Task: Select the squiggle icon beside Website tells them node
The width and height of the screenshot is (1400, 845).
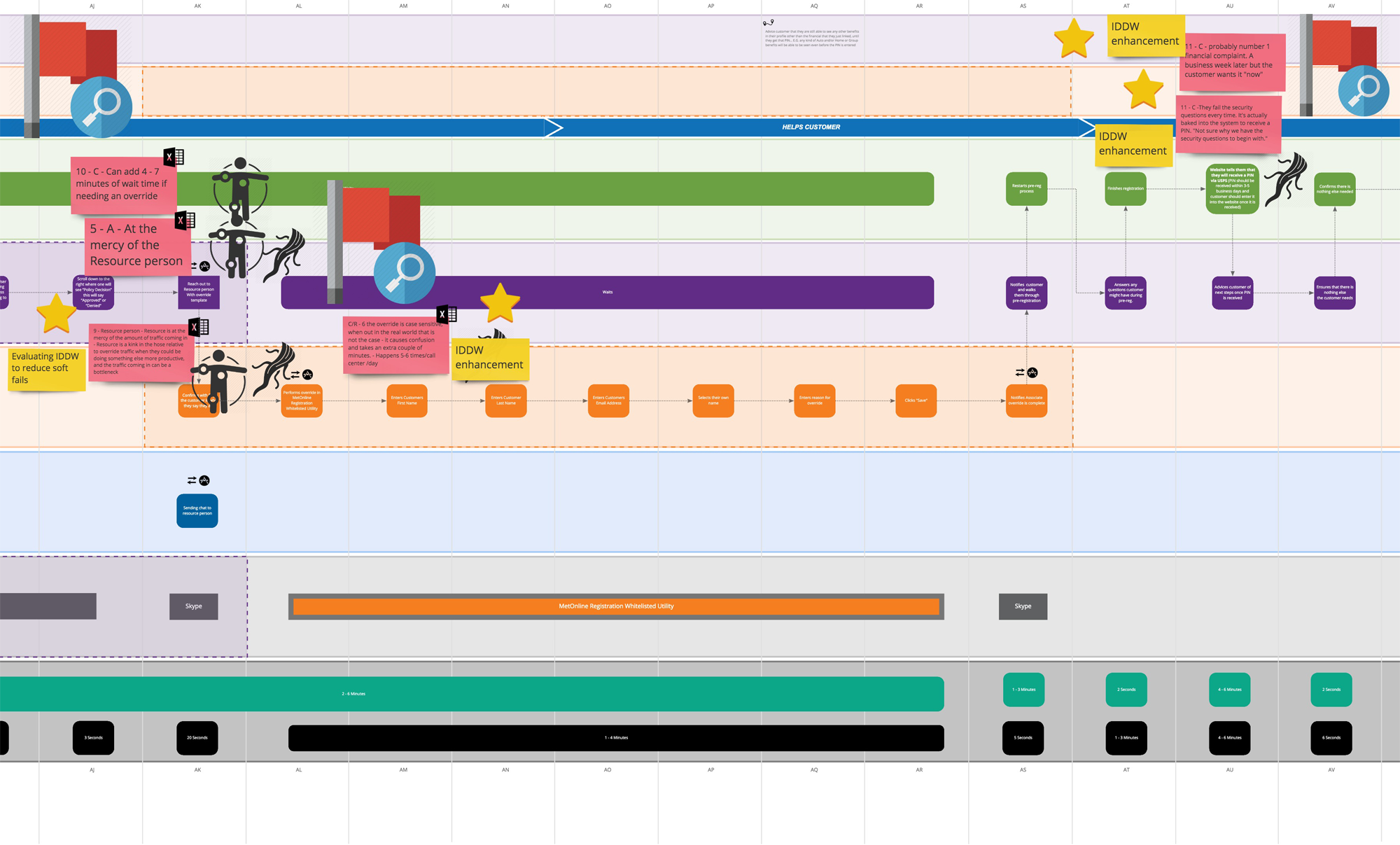Action: (1287, 179)
